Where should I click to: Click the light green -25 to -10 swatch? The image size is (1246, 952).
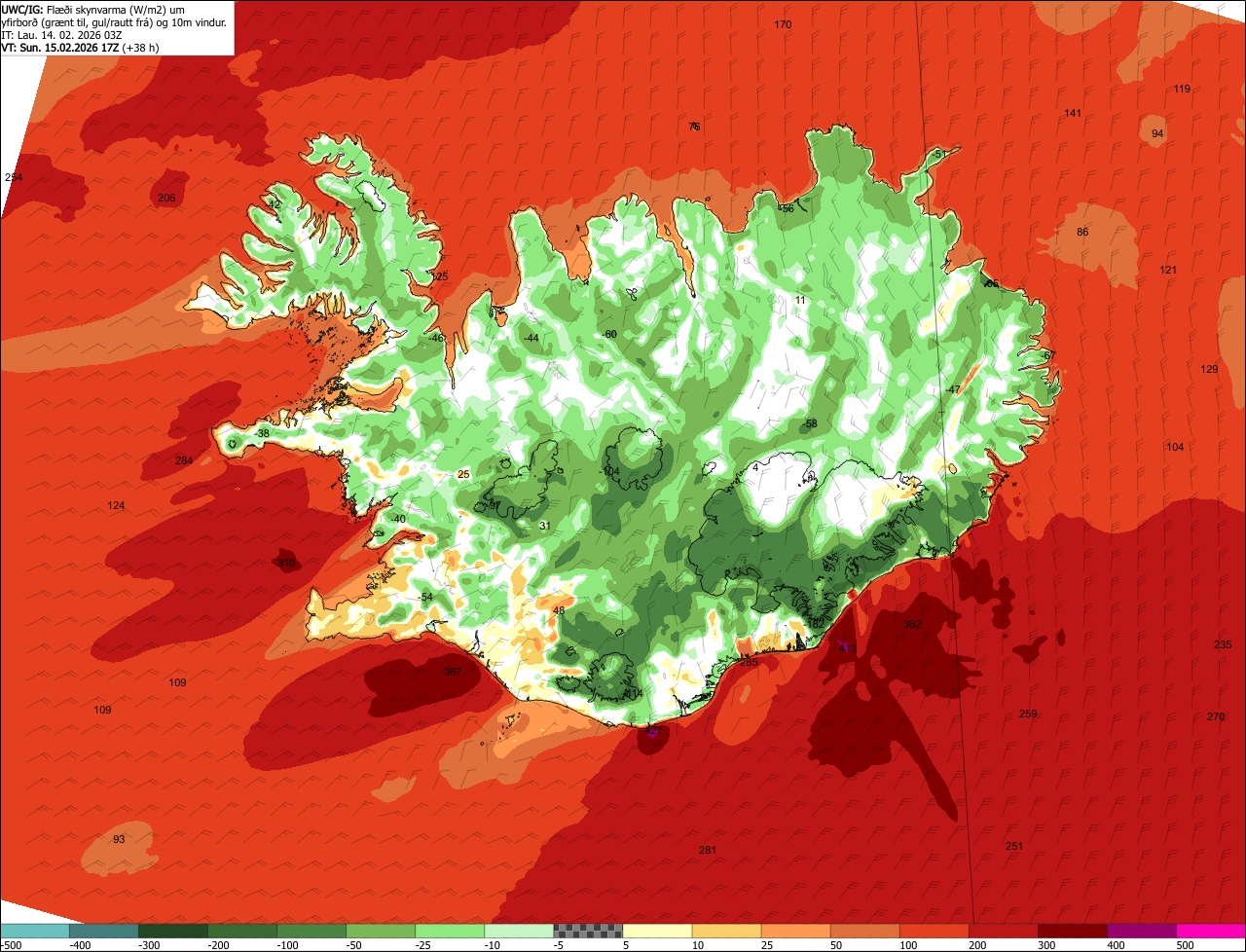tap(450, 931)
